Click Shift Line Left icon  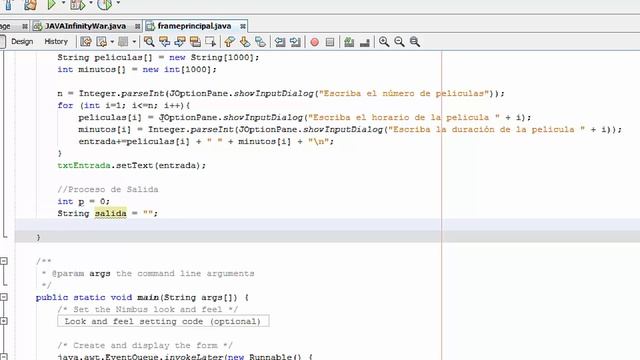coord(280,42)
